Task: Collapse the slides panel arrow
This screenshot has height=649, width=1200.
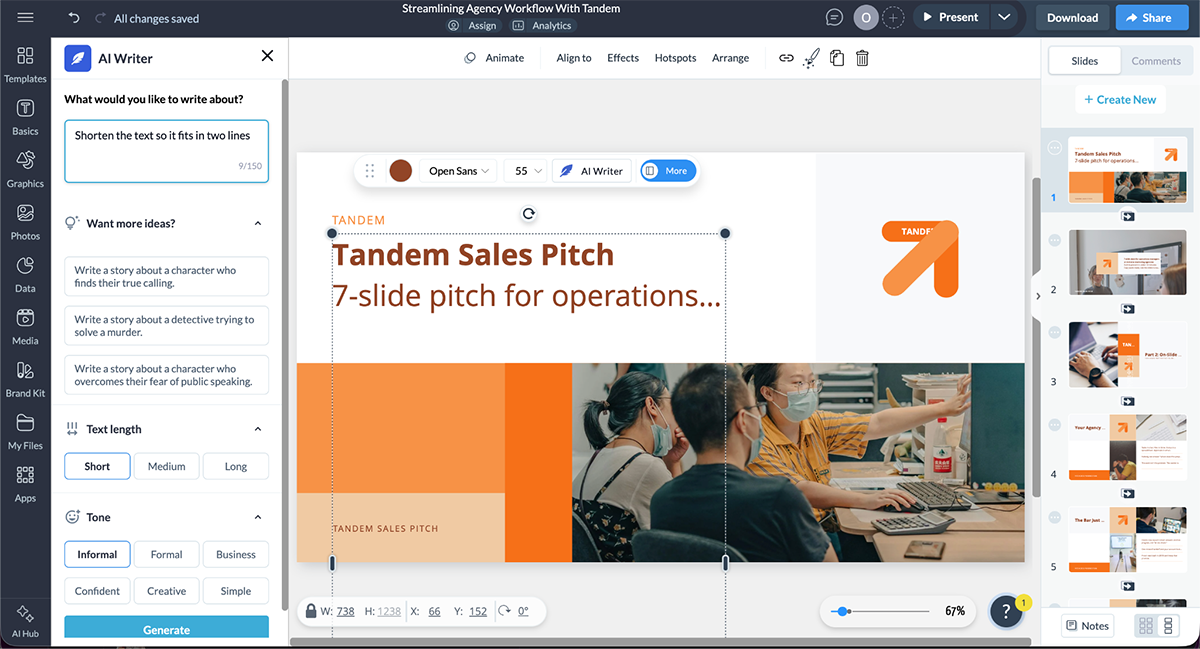Action: coord(1038,296)
